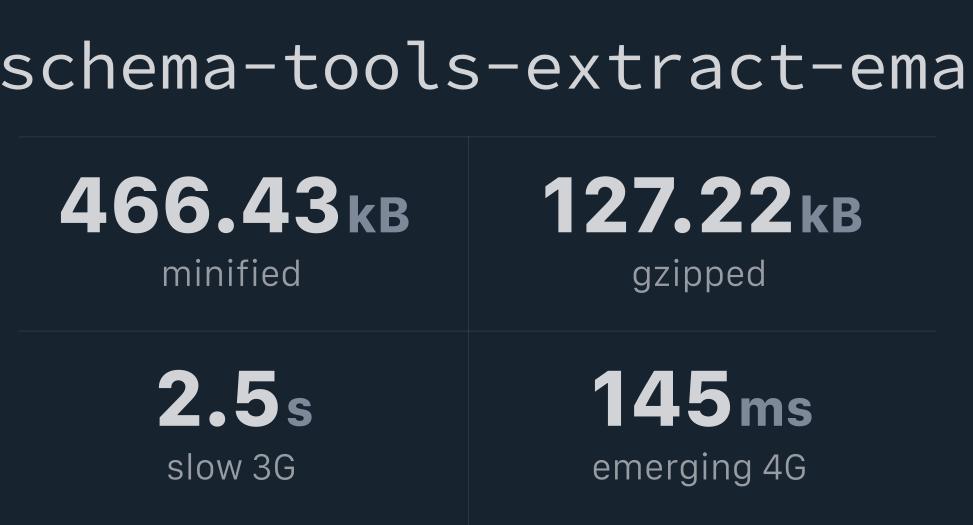This screenshot has width=973, height=525.
Task: Click the s unit beside 2.5
Action: (299, 410)
